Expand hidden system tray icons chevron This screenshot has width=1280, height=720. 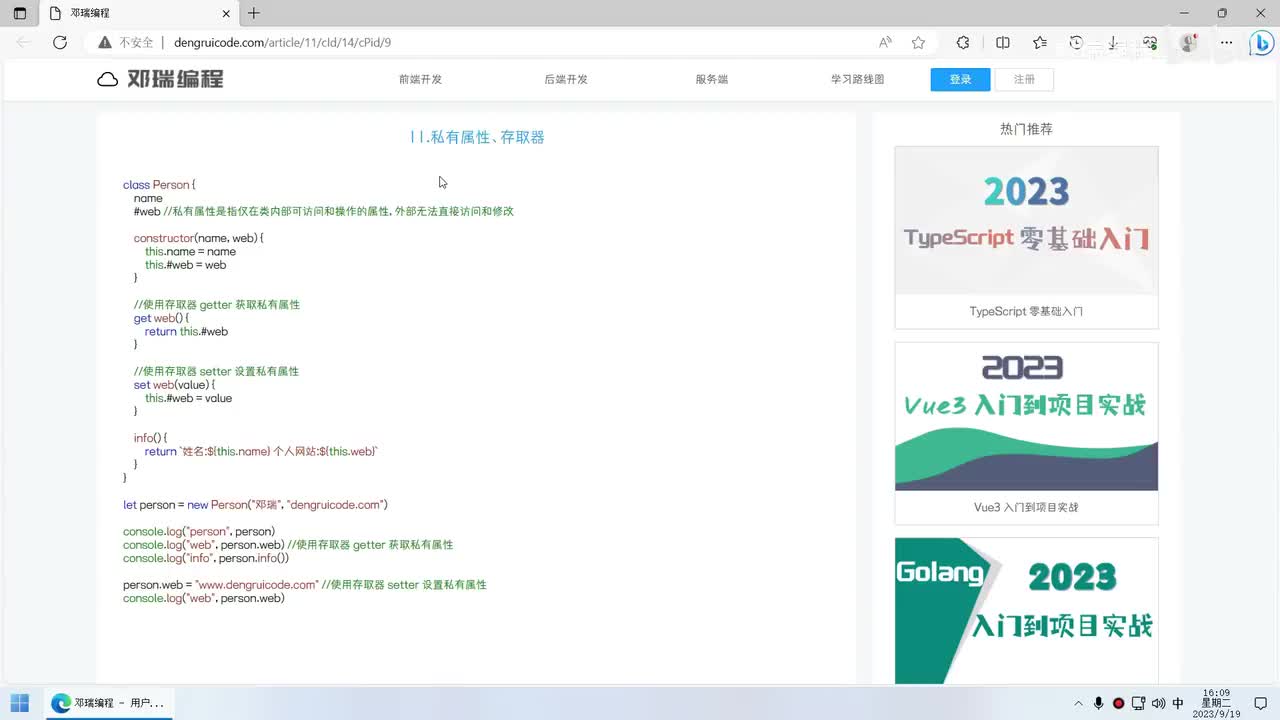point(1078,703)
